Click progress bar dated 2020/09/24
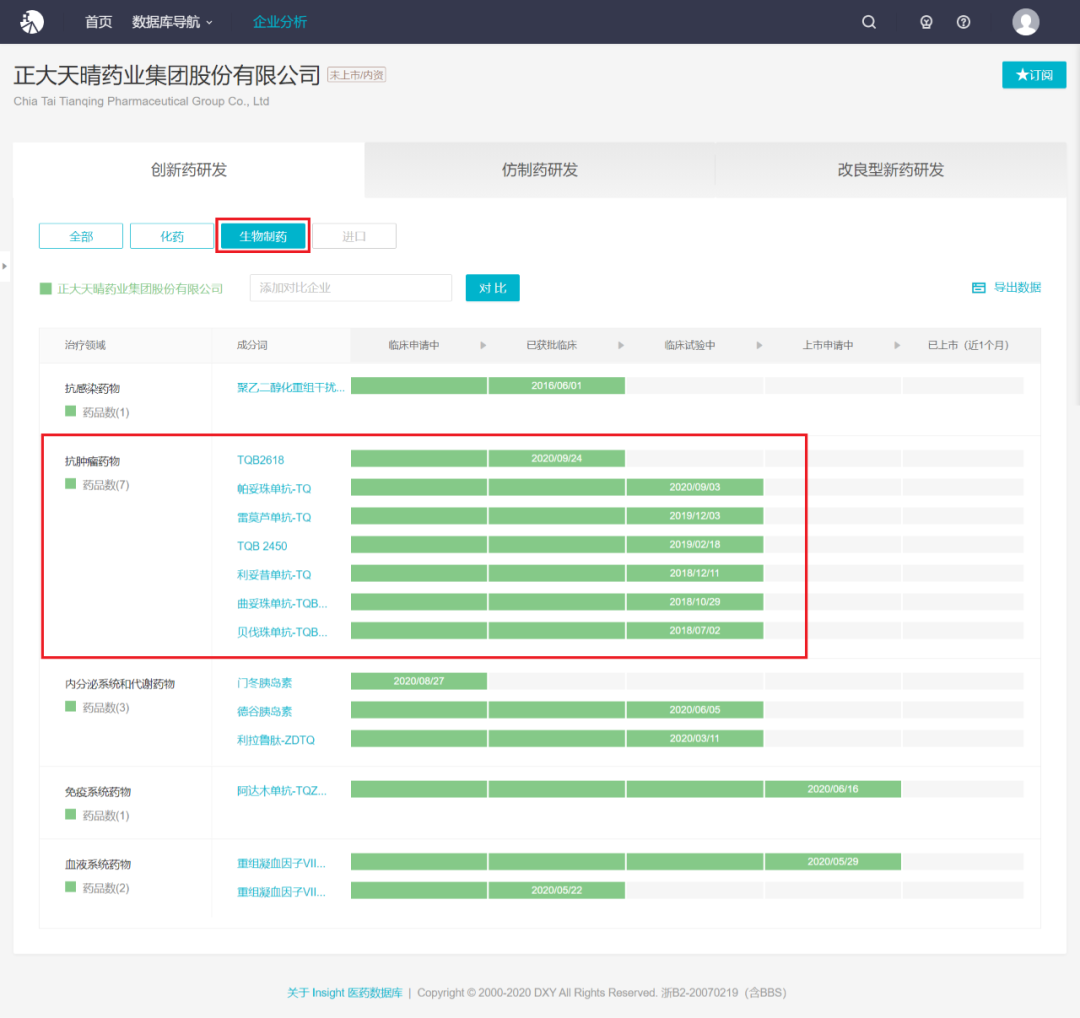Image resolution: width=1080 pixels, height=1018 pixels. 557,458
